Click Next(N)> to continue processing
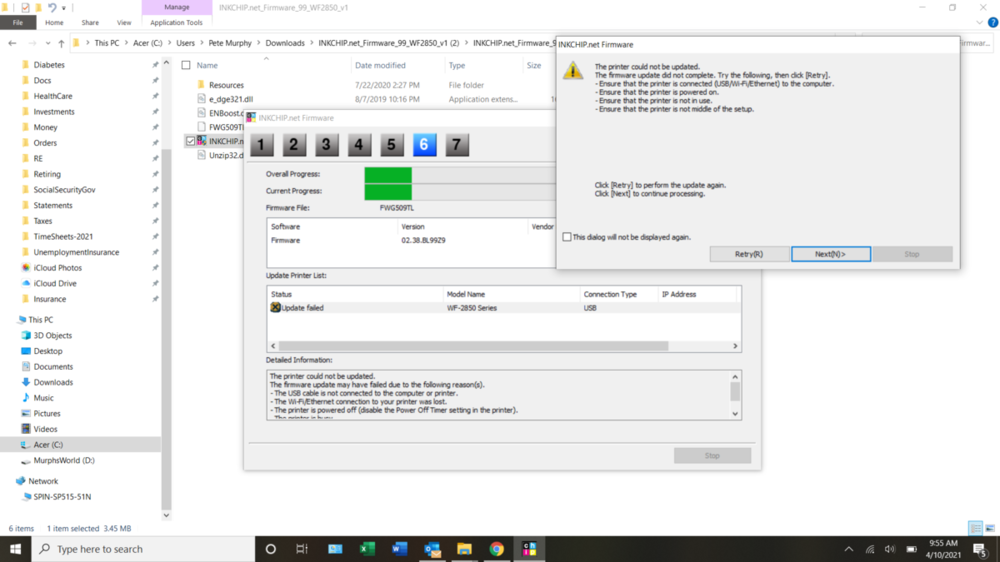This screenshot has height=562, width=1000. coord(830,254)
